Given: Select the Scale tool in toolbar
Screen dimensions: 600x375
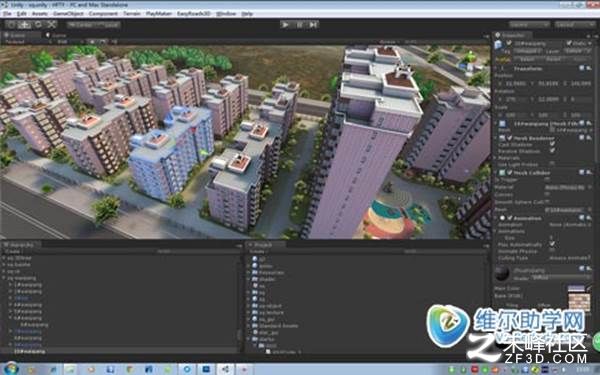Looking at the screenshot, I should tap(52, 24).
